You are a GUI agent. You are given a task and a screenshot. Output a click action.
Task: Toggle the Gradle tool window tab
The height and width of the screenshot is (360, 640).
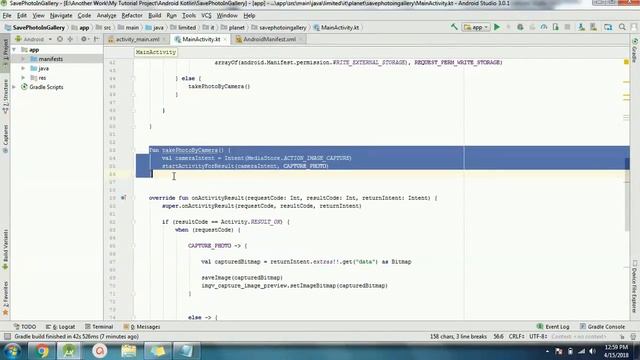click(635, 51)
